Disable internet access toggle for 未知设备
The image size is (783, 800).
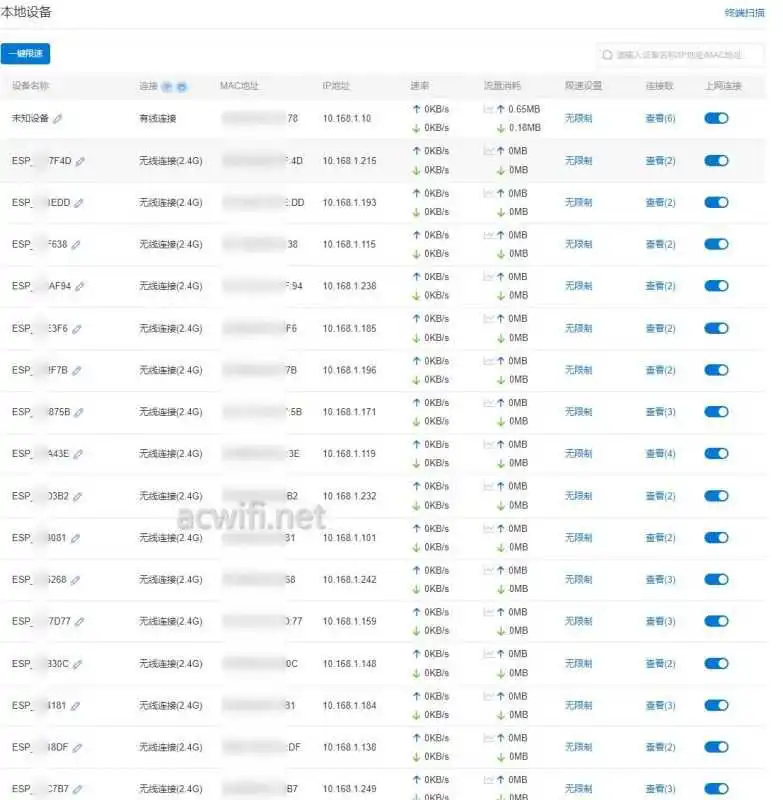[716, 118]
